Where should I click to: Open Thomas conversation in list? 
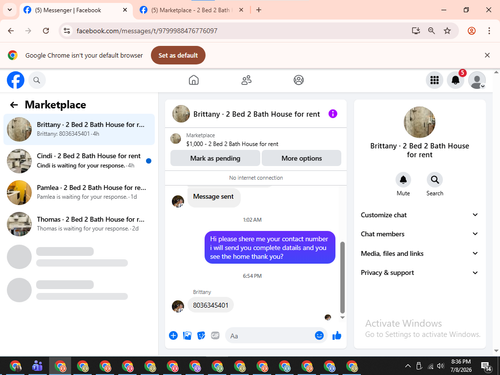point(79,224)
